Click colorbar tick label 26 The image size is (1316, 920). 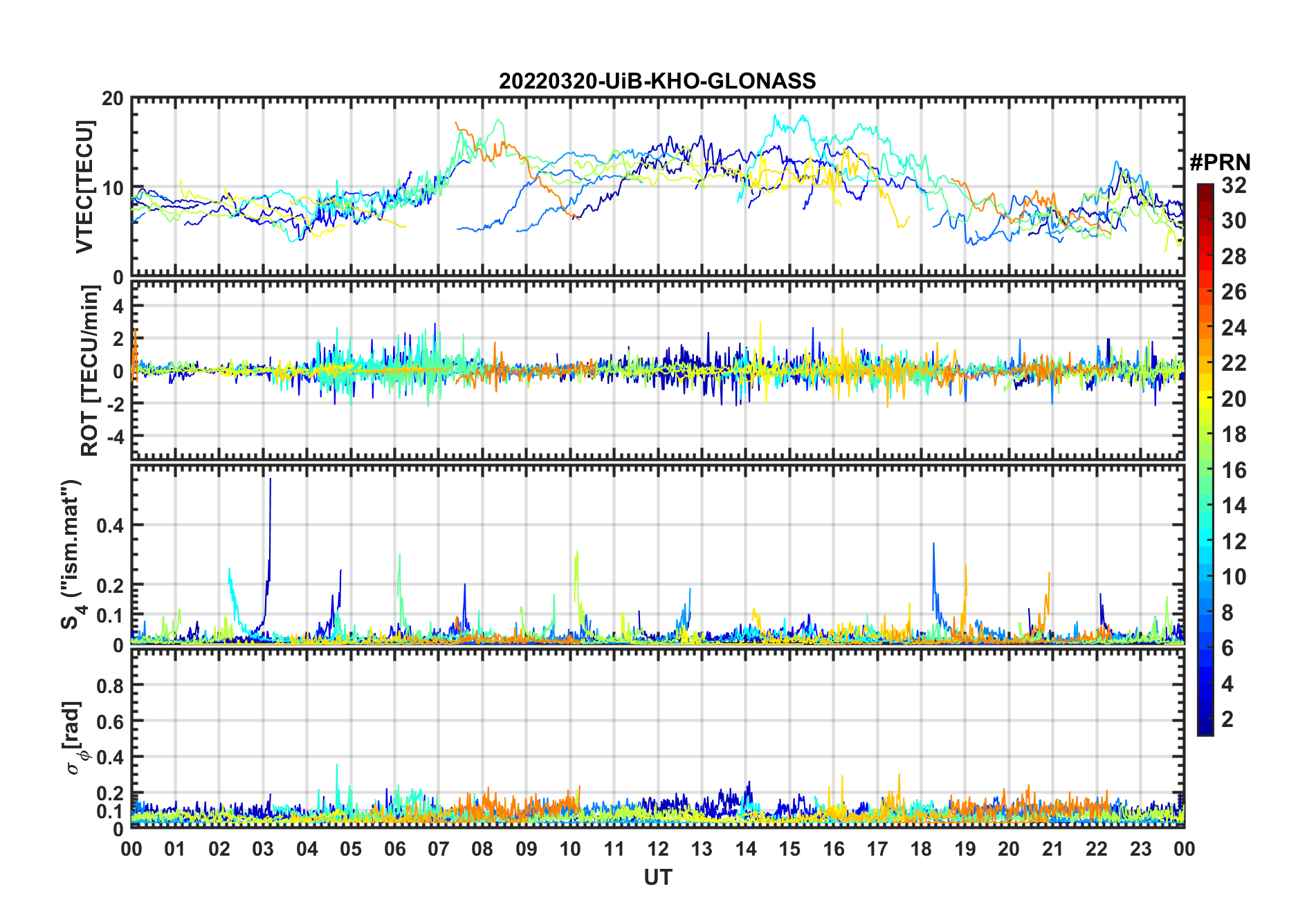(1233, 292)
